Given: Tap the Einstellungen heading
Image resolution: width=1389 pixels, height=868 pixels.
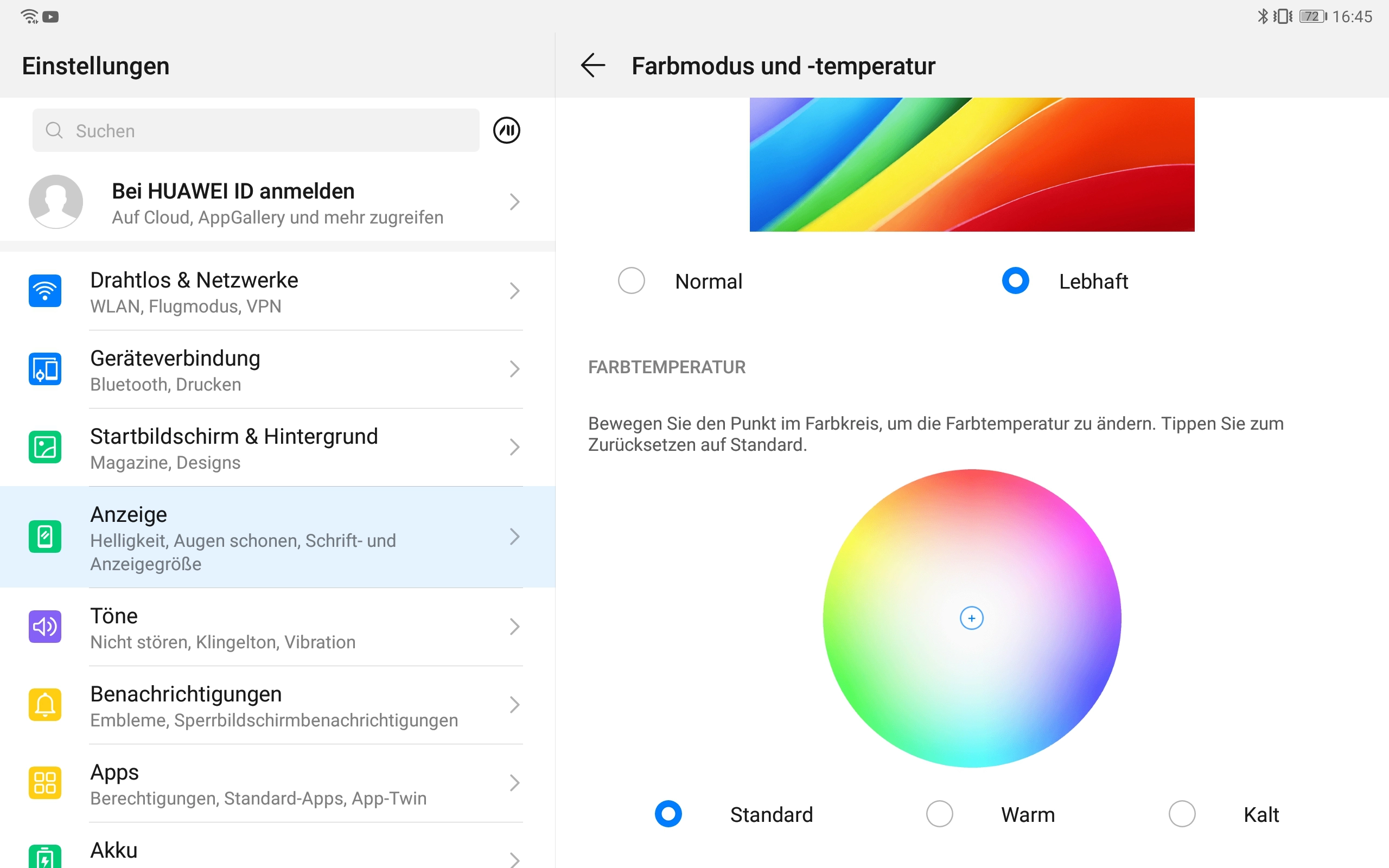Looking at the screenshot, I should click(96, 66).
